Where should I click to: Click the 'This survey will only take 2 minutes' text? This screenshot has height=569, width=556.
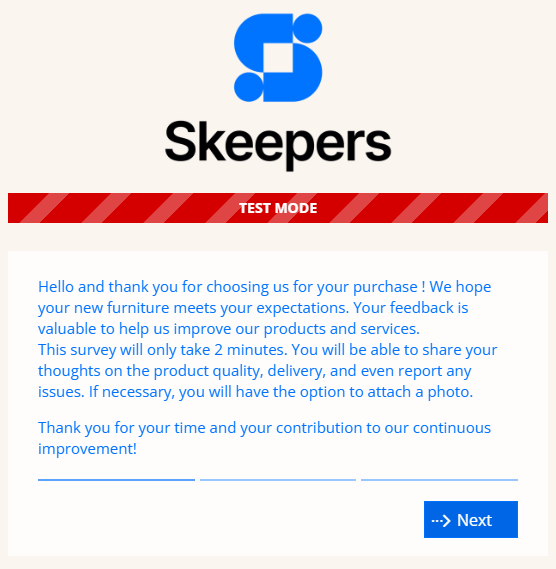click(163, 350)
